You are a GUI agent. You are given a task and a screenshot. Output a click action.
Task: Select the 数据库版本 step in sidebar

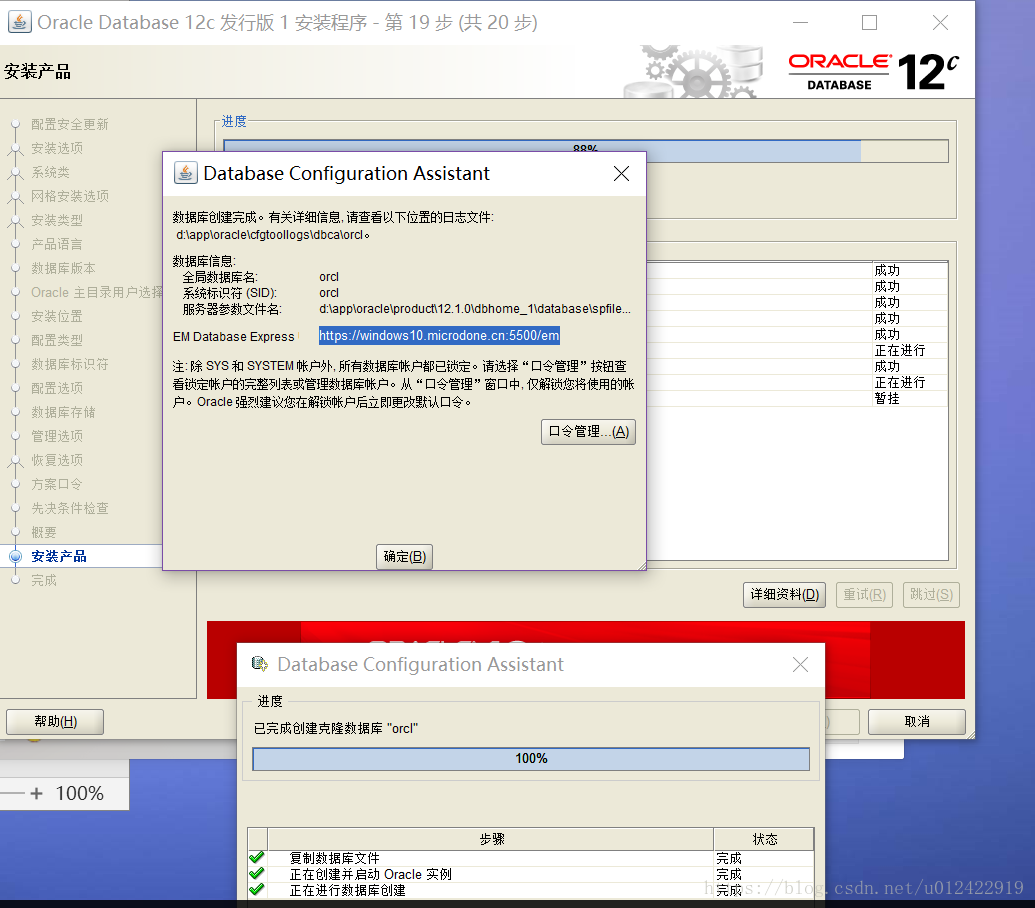[x=63, y=269]
